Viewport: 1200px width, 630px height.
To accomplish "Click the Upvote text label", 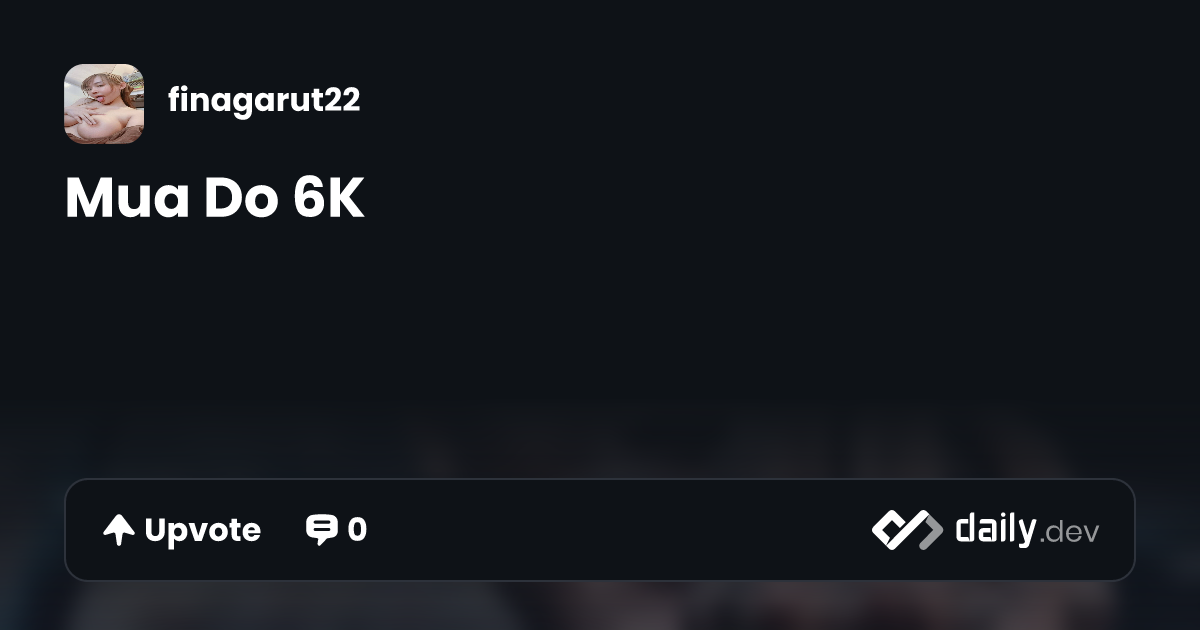I will [x=203, y=530].
